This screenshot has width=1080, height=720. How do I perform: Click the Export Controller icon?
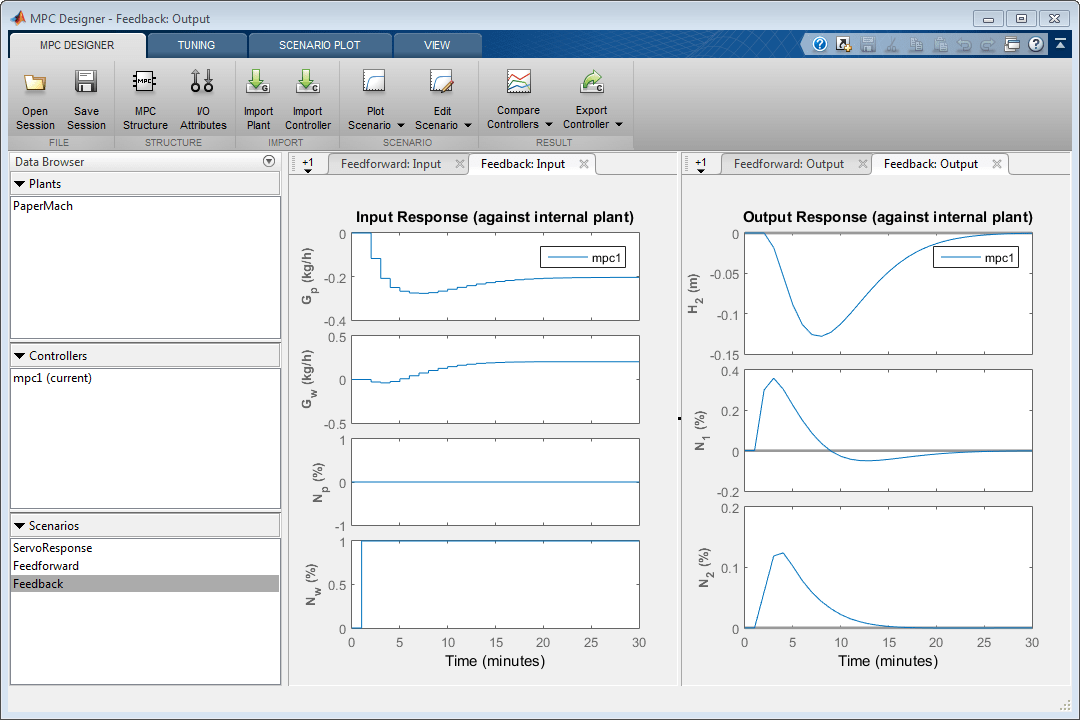(x=592, y=81)
